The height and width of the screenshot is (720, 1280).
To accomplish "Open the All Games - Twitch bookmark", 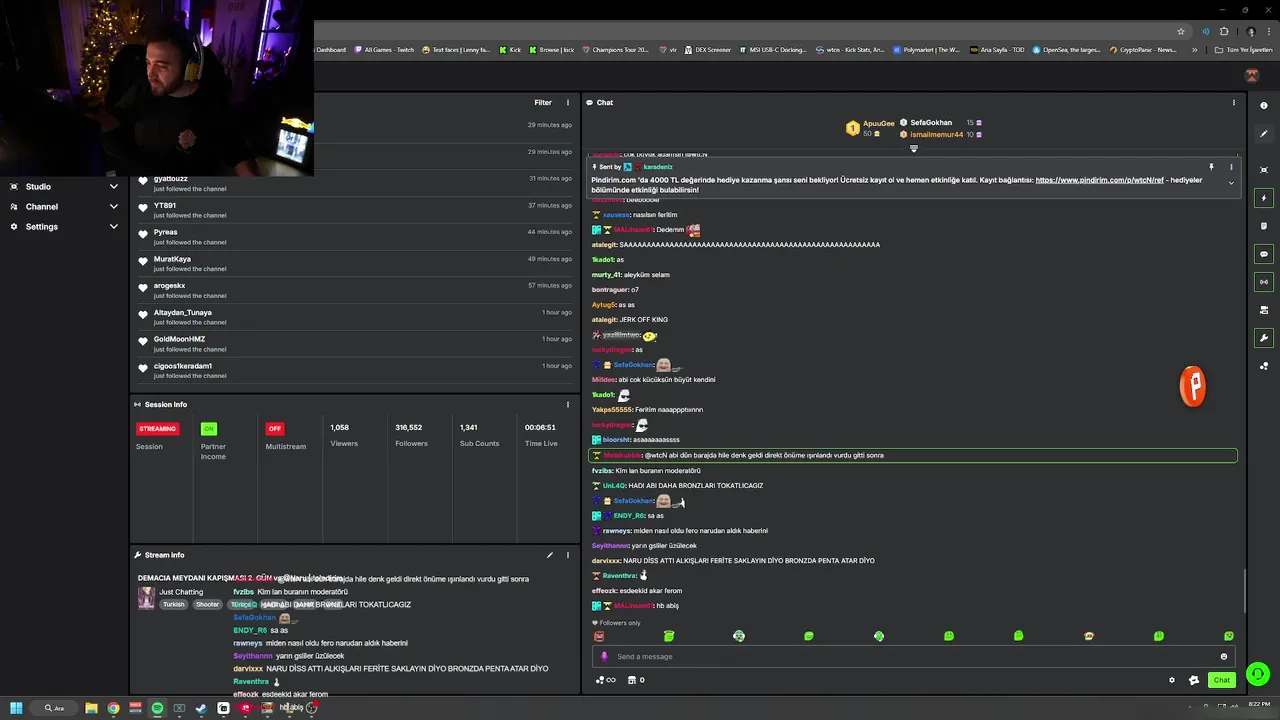I will tap(384, 49).
